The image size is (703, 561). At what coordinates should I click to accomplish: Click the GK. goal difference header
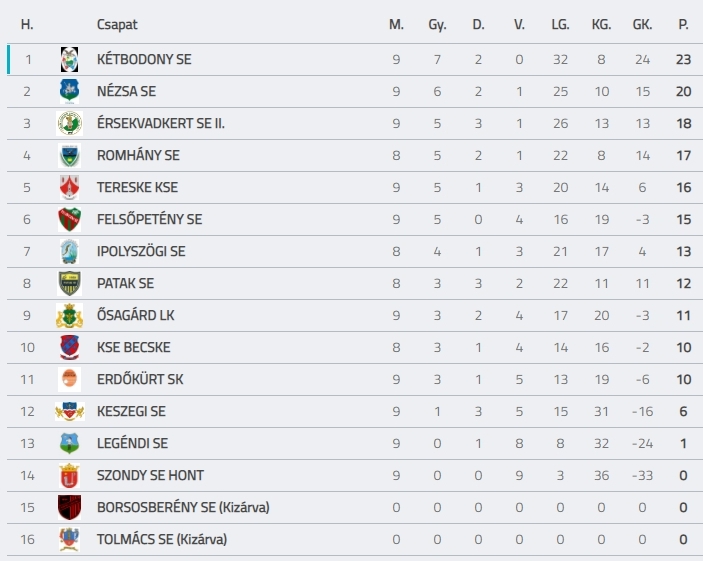tap(642, 24)
